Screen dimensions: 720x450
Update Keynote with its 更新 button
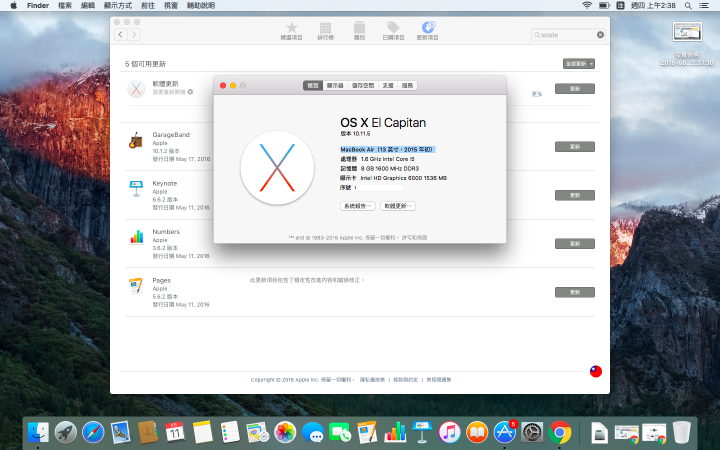[575, 195]
